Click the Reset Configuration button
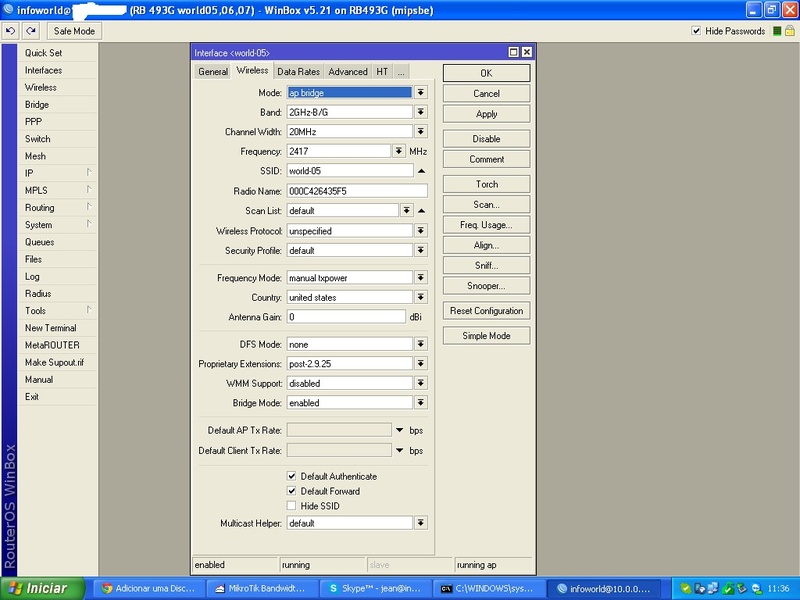The height and width of the screenshot is (600, 800). (486, 311)
